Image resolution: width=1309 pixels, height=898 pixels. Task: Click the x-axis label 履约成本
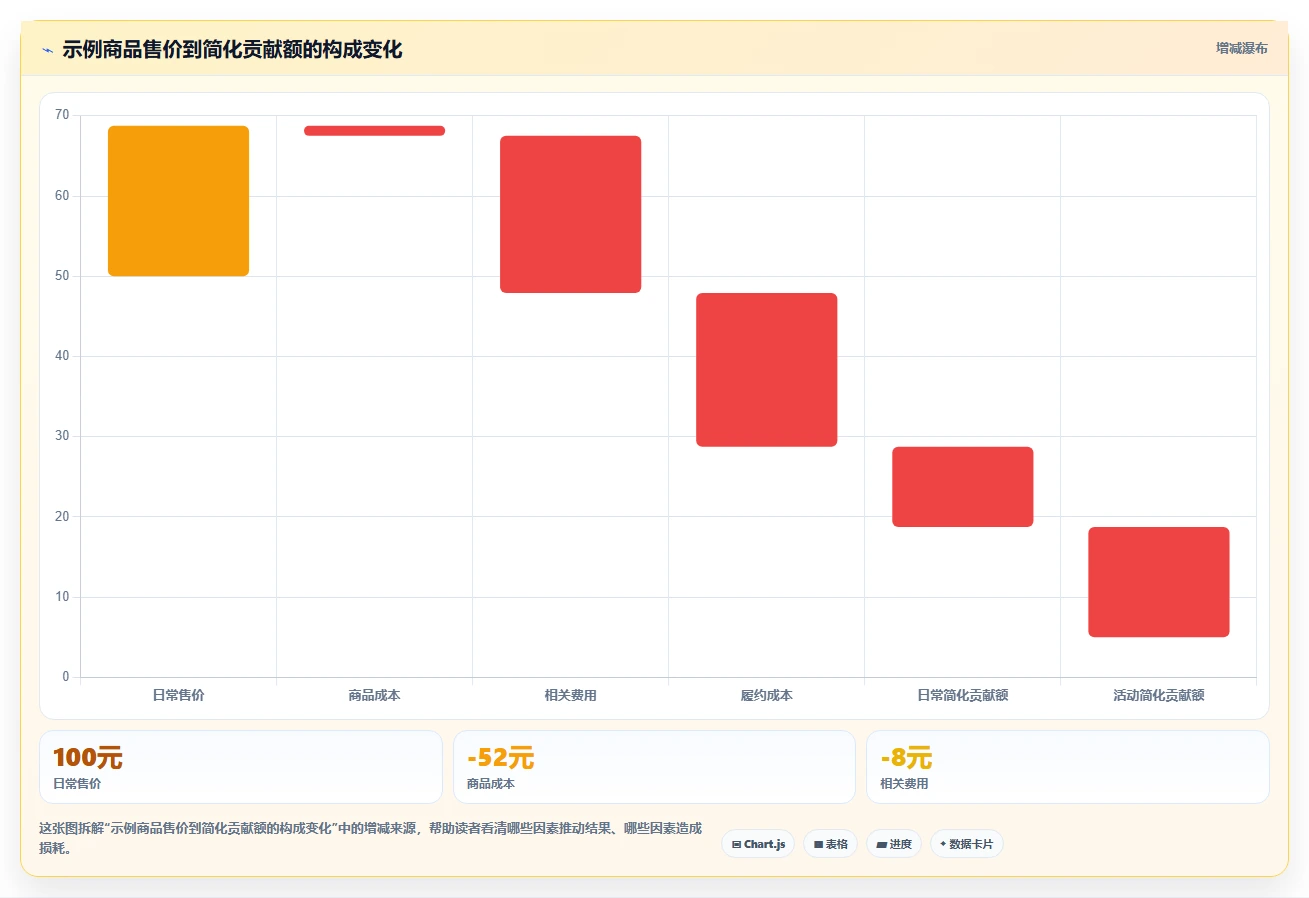click(766, 695)
